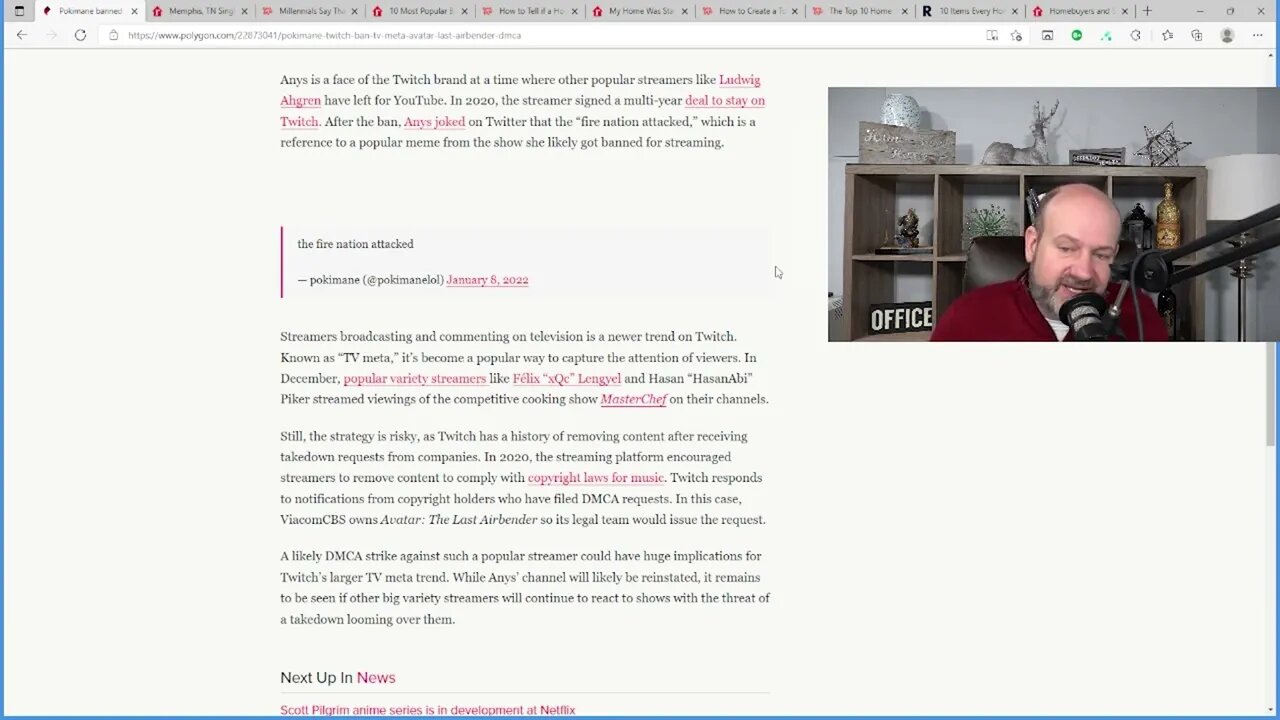Viewport: 1280px width, 720px height.
Task: Close the Millennials Say tab
Action: click(354, 11)
